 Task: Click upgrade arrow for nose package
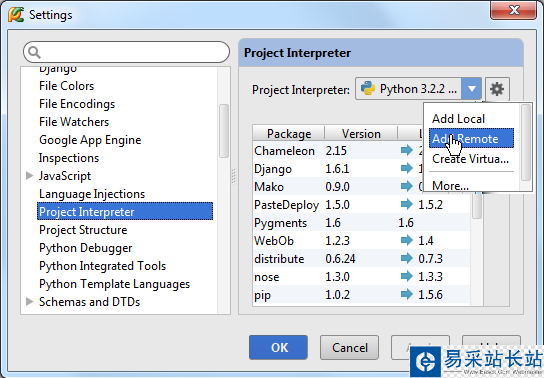(x=406, y=276)
